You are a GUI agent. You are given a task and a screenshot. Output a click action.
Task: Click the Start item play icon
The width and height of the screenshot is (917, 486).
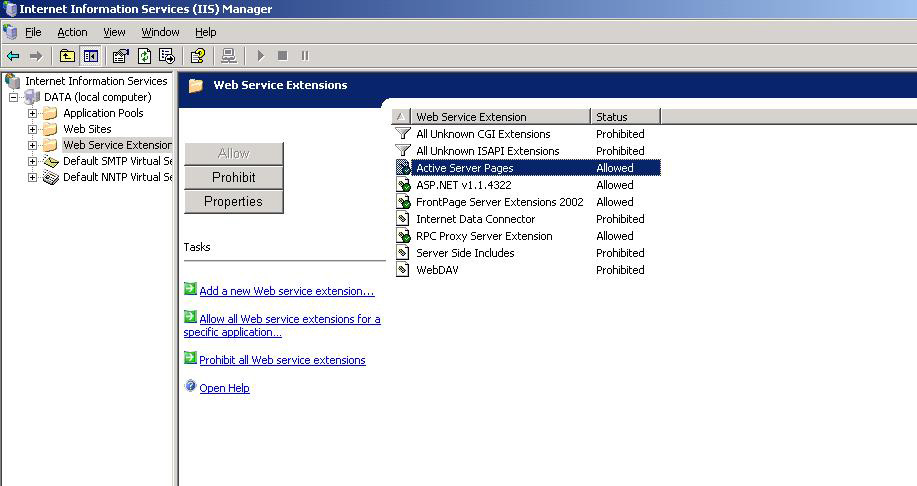pos(261,56)
